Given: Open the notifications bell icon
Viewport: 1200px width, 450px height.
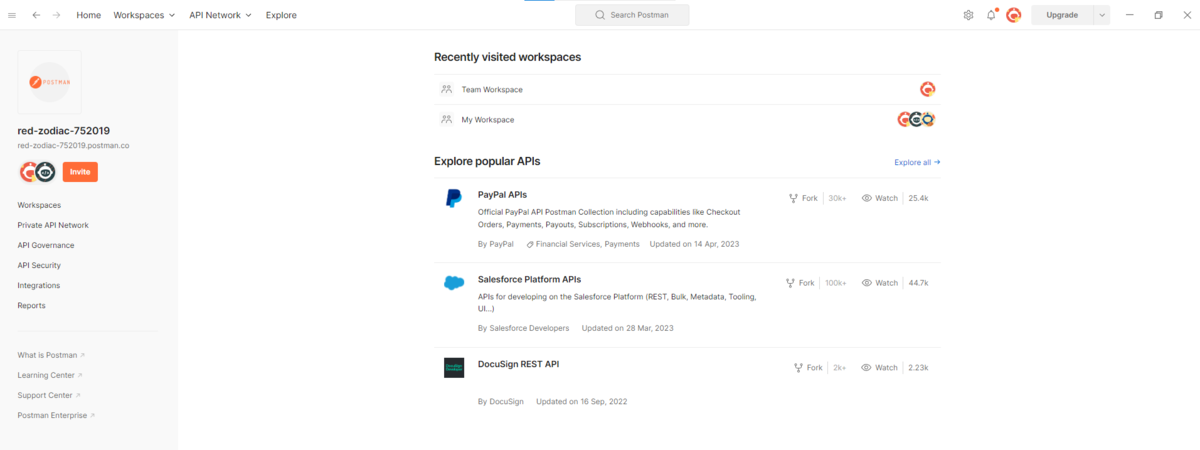Looking at the screenshot, I should point(991,15).
